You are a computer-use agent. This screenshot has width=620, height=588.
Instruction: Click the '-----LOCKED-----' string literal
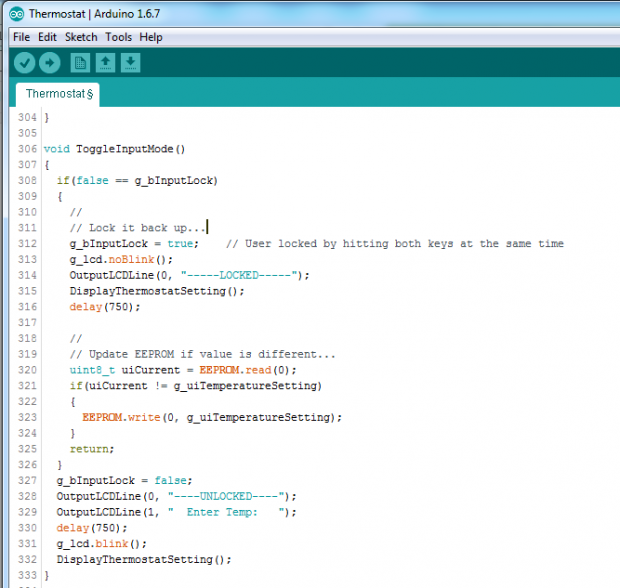pyautogui.click(x=239, y=275)
